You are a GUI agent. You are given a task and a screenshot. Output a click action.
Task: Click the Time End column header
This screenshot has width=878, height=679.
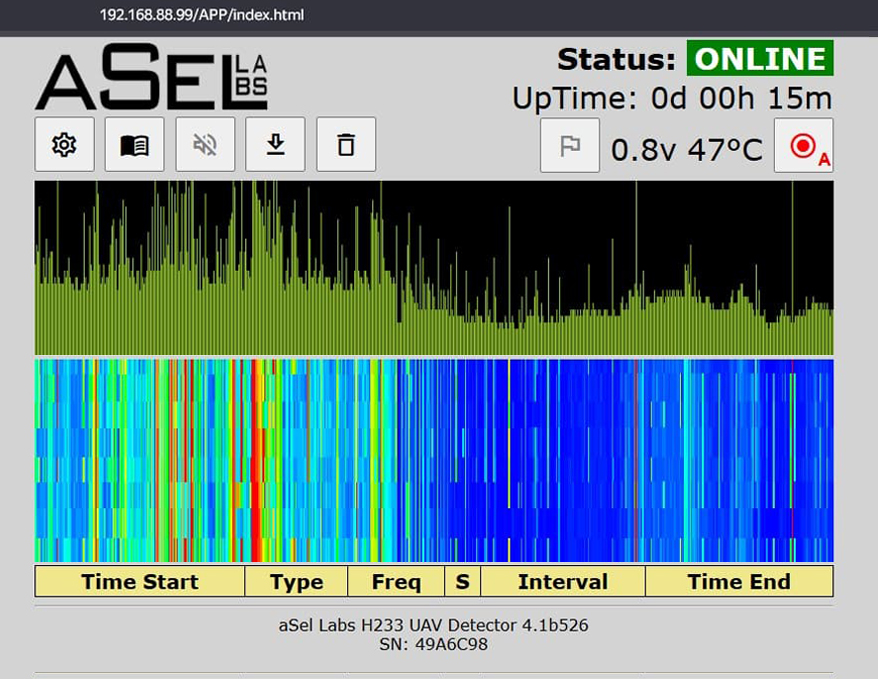coord(738,582)
